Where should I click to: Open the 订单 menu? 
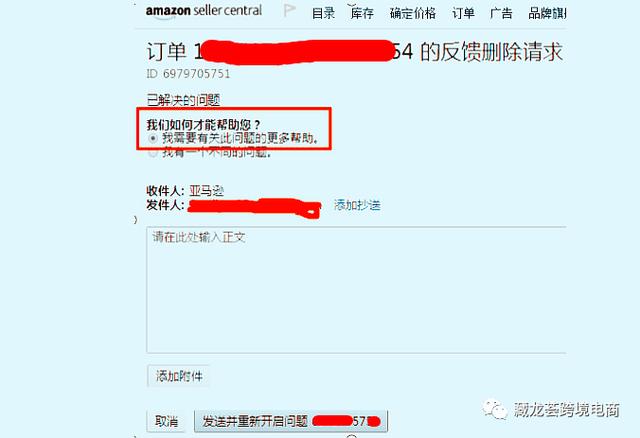[463, 13]
